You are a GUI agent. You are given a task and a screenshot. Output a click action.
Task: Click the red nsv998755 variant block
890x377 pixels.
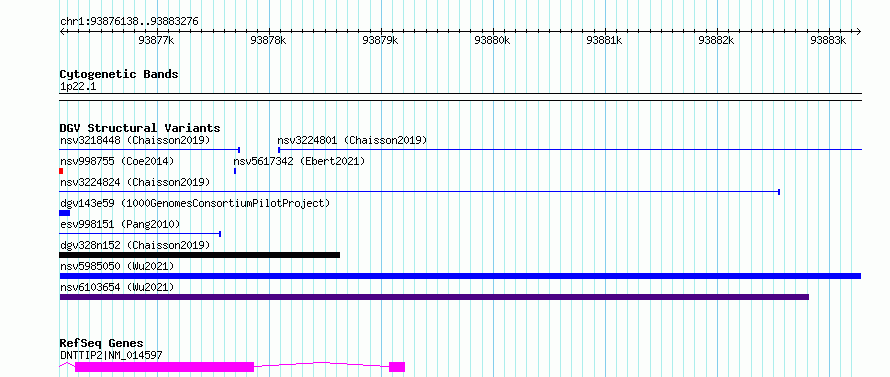tap(61, 171)
